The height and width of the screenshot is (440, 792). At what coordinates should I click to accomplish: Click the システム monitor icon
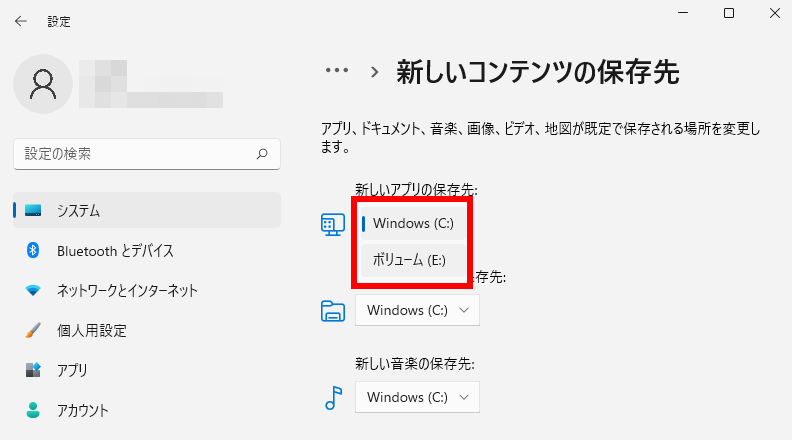(33, 210)
